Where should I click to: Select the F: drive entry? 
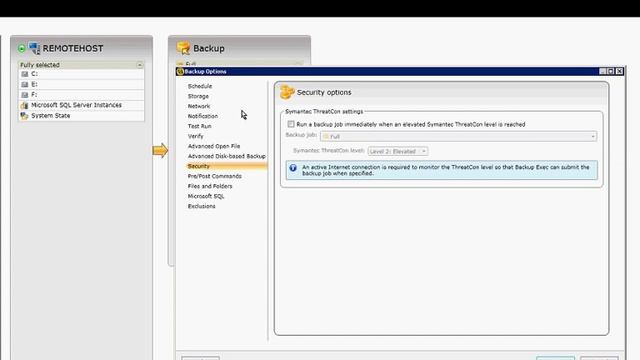coord(82,95)
